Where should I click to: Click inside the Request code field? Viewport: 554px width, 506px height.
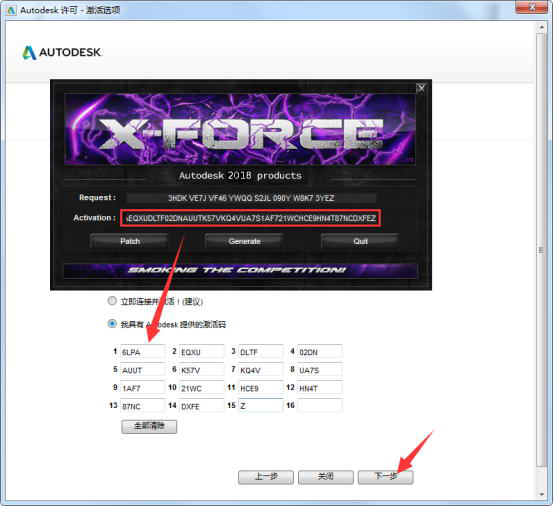(x=251, y=198)
